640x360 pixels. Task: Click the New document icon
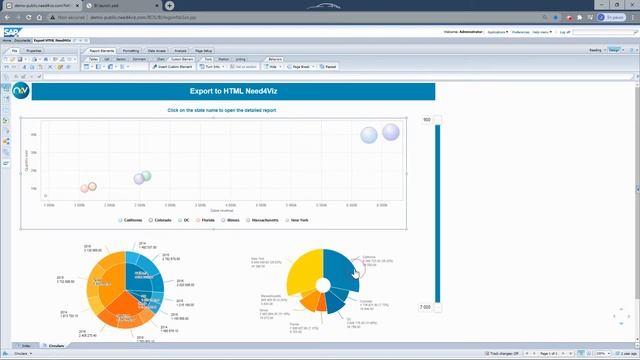click(6, 60)
